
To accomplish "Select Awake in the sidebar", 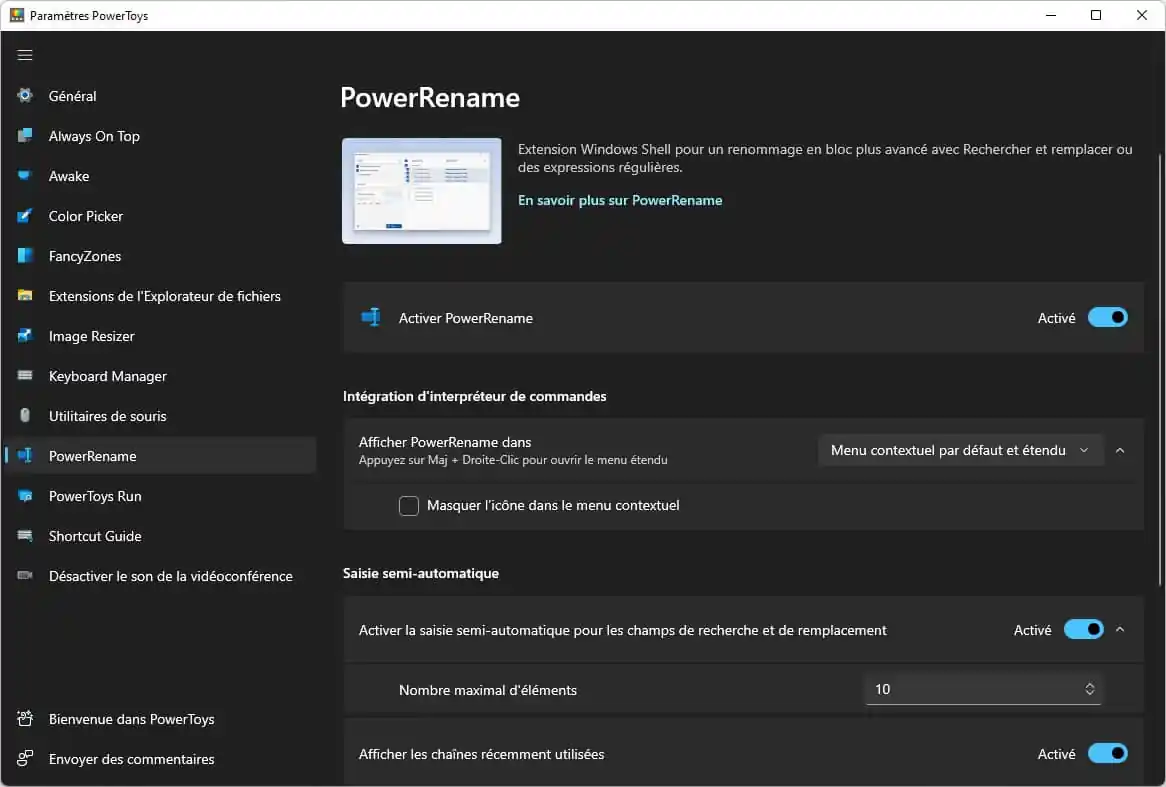I will pos(161,176).
